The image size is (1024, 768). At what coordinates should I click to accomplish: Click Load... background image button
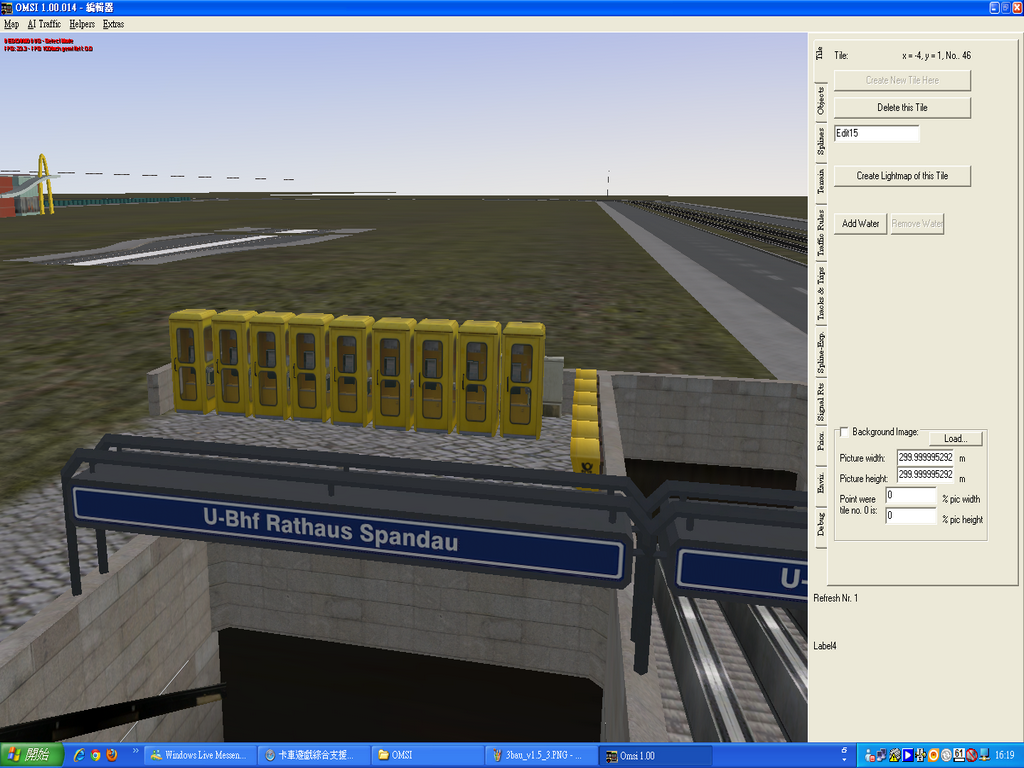click(x=955, y=438)
